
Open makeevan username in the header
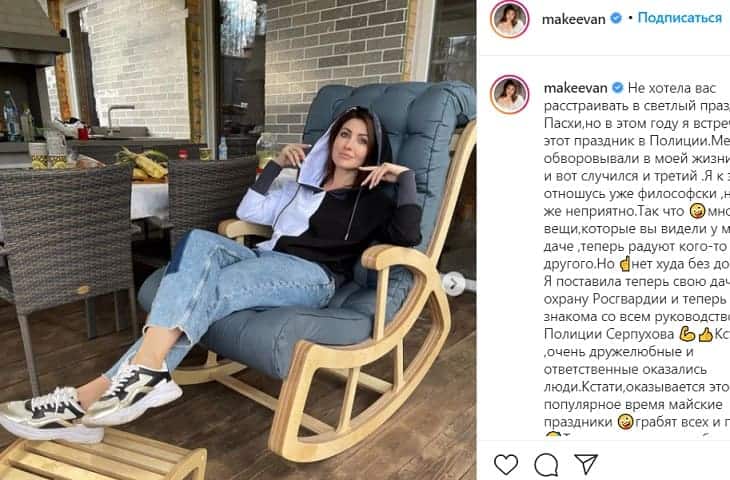point(574,19)
